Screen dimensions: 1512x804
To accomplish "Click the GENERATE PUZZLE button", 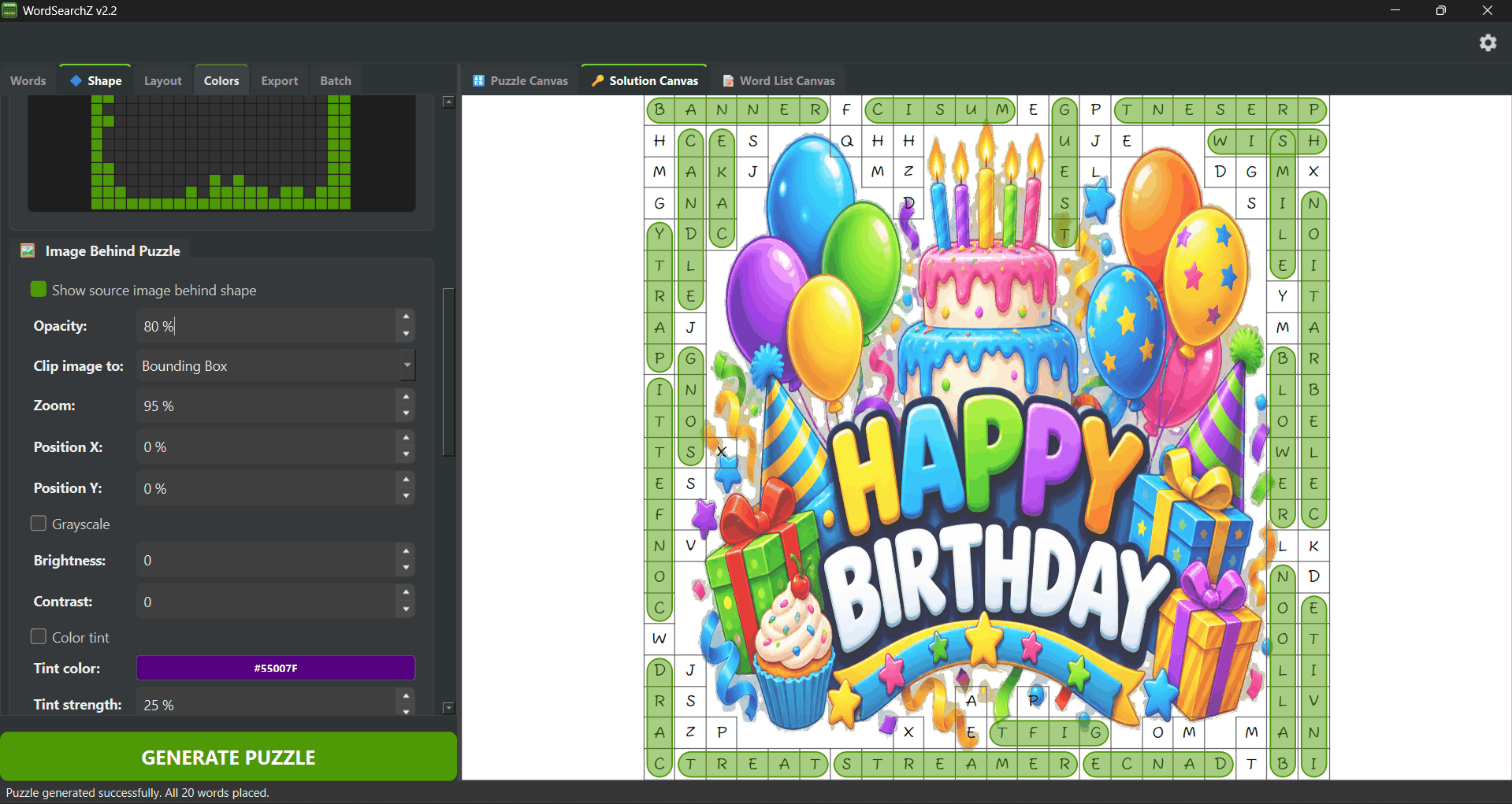I will [x=228, y=757].
